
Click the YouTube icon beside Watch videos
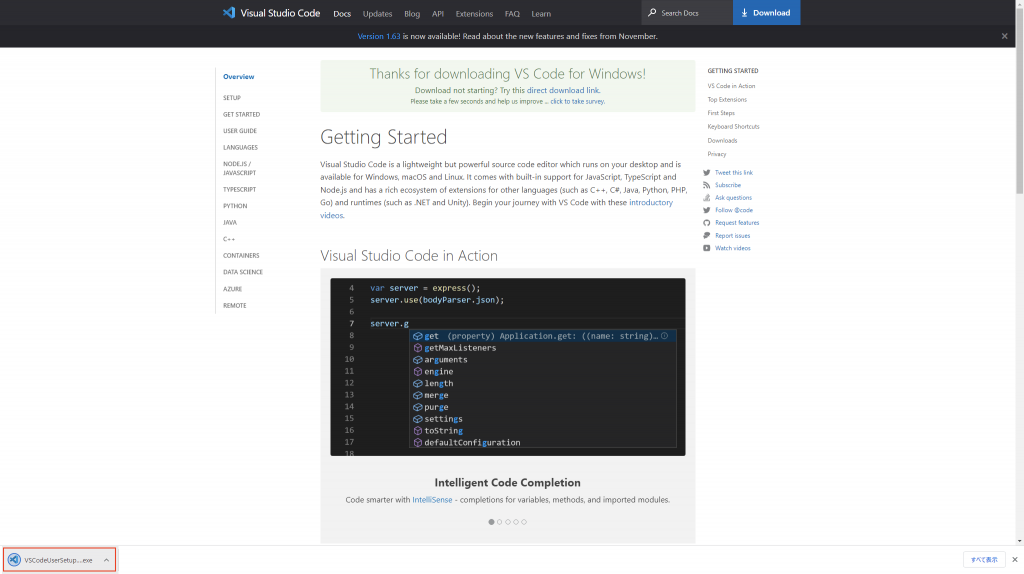coord(707,248)
